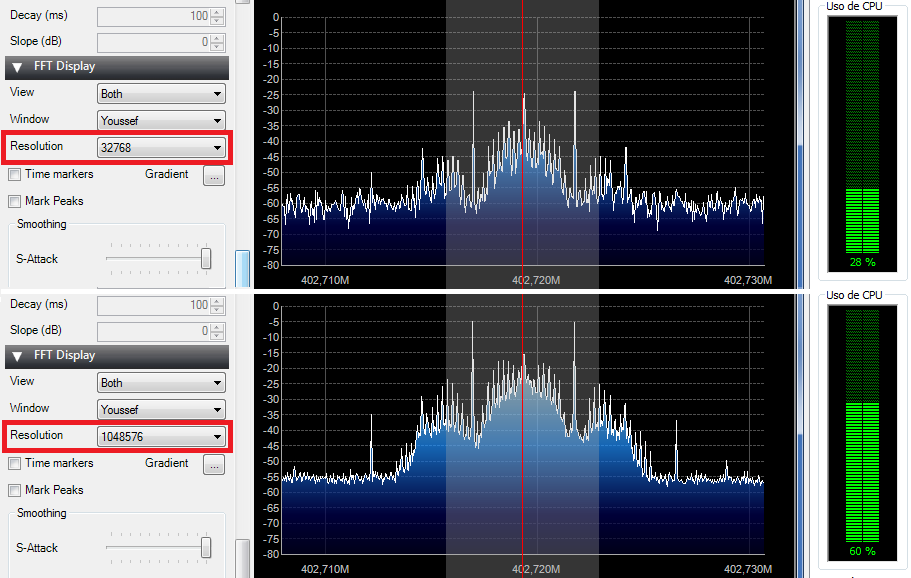911x578 pixels.
Task: Click the upper Resolution label
Action: [x=37, y=146]
